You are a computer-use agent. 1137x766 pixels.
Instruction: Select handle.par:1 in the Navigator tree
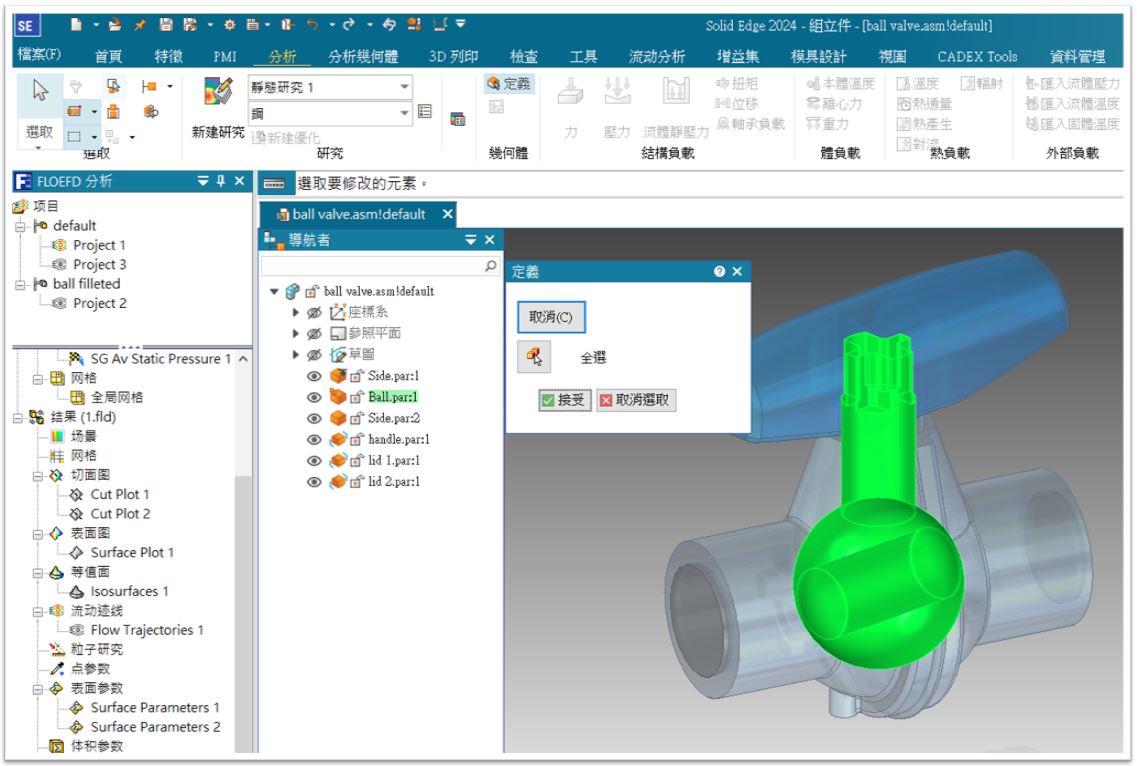pos(398,439)
